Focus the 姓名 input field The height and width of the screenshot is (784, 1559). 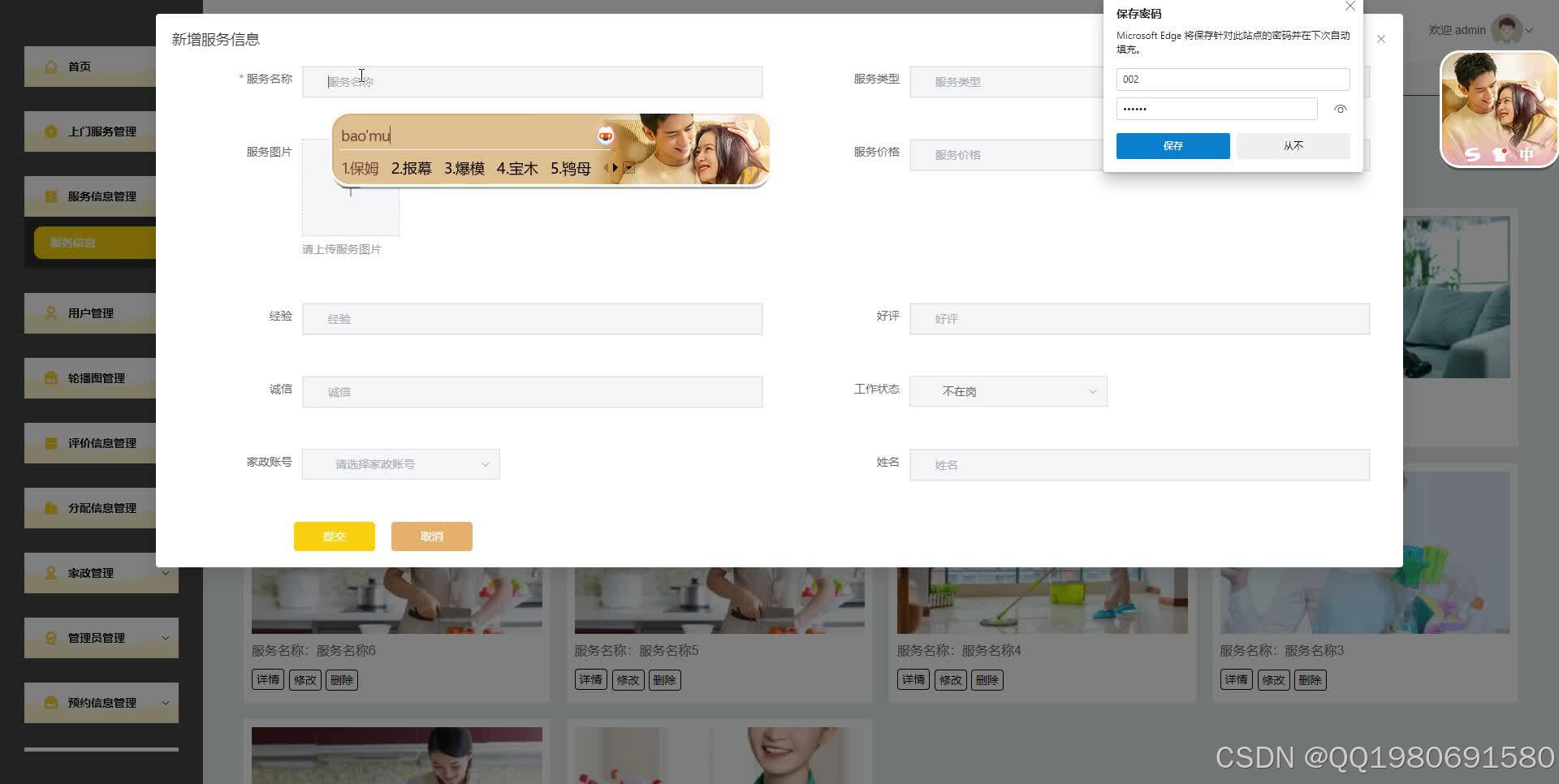(1140, 465)
